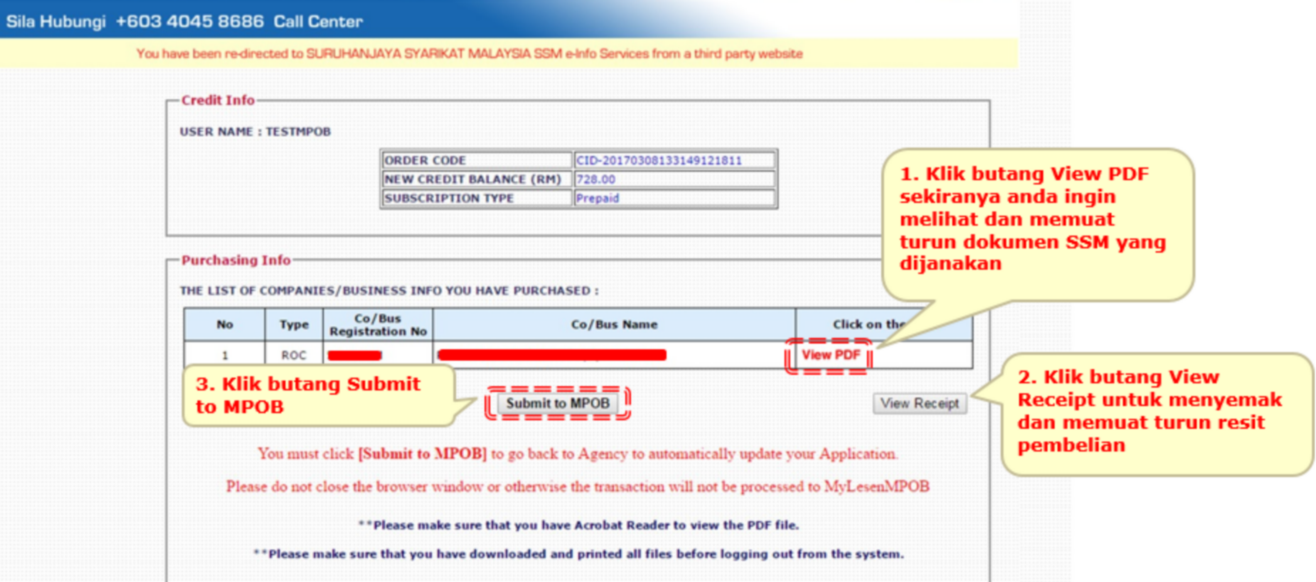This screenshot has height=582, width=1316.
Task: Click the SUBSCRIPTION TYPE label cell
Action: (x=477, y=198)
